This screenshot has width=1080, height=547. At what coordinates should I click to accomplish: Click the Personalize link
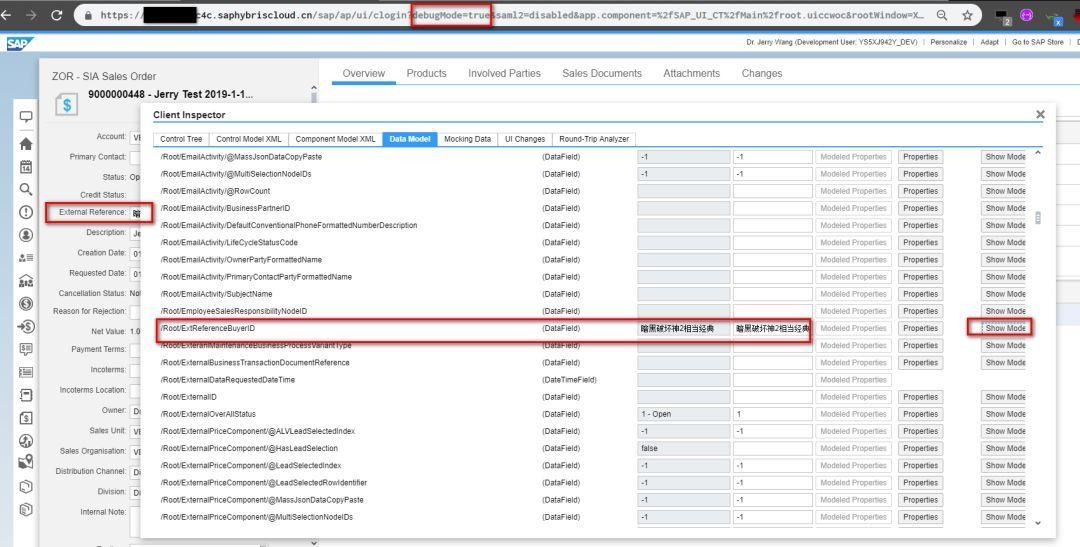click(x=948, y=42)
